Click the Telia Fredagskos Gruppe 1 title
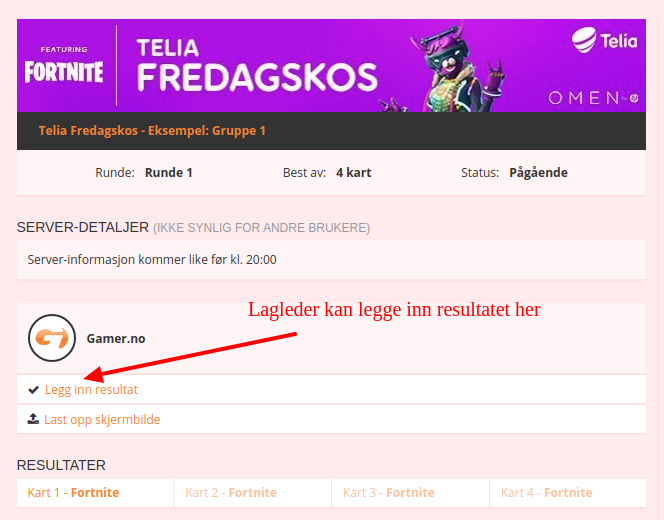 click(x=152, y=130)
